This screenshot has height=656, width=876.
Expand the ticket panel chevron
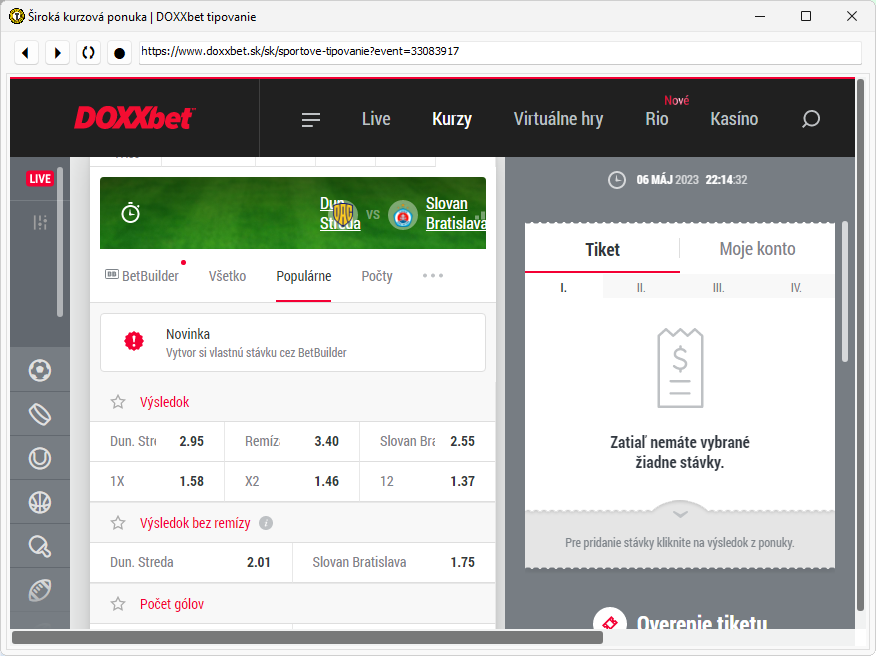coord(680,514)
